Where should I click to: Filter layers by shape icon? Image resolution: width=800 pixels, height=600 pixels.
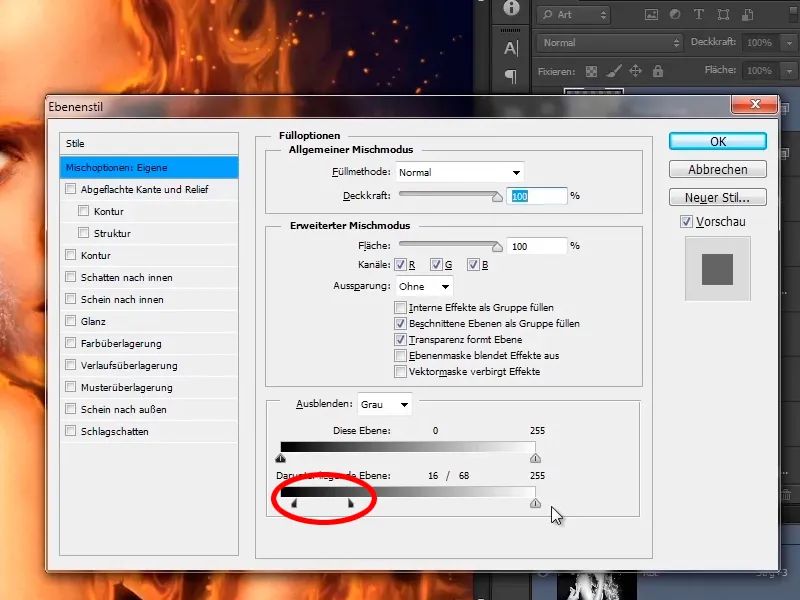coord(723,15)
